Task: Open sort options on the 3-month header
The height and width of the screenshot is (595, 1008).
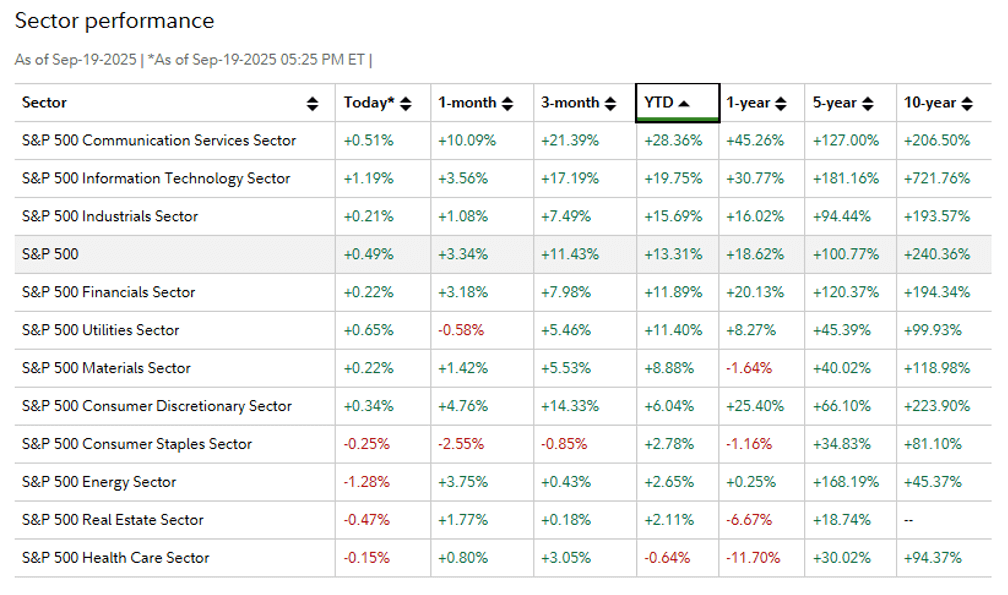Action: [611, 102]
